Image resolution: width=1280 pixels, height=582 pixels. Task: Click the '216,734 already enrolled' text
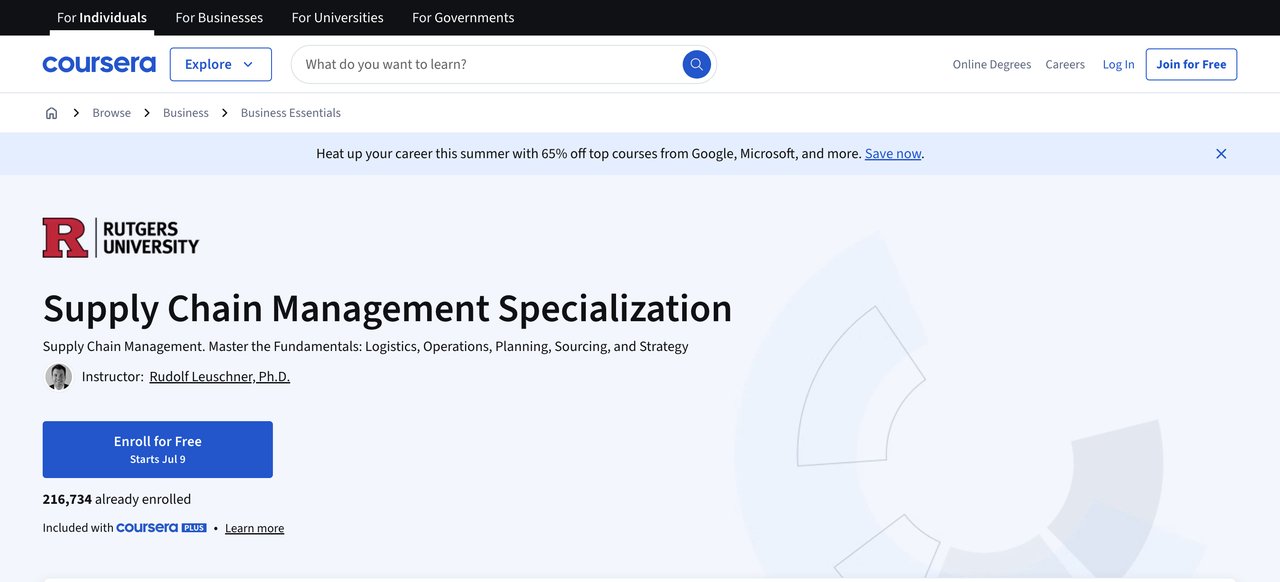click(x=117, y=499)
